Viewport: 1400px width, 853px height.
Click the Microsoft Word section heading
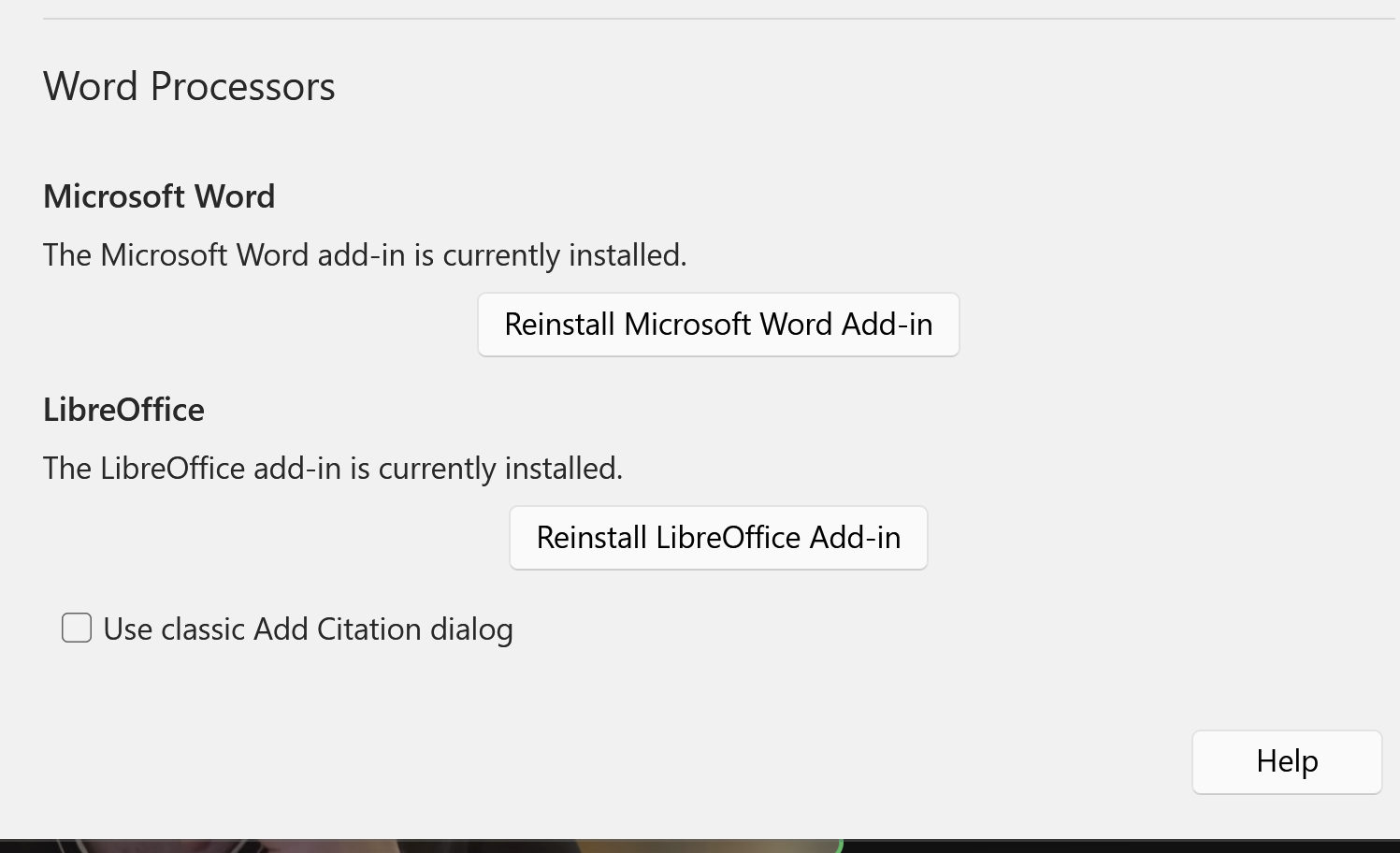(159, 196)
